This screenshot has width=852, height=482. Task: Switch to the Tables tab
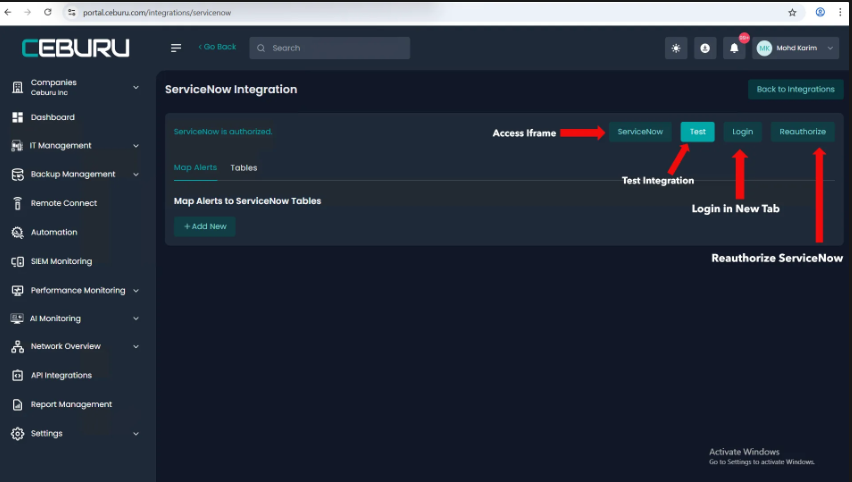[x=243, y=168]
